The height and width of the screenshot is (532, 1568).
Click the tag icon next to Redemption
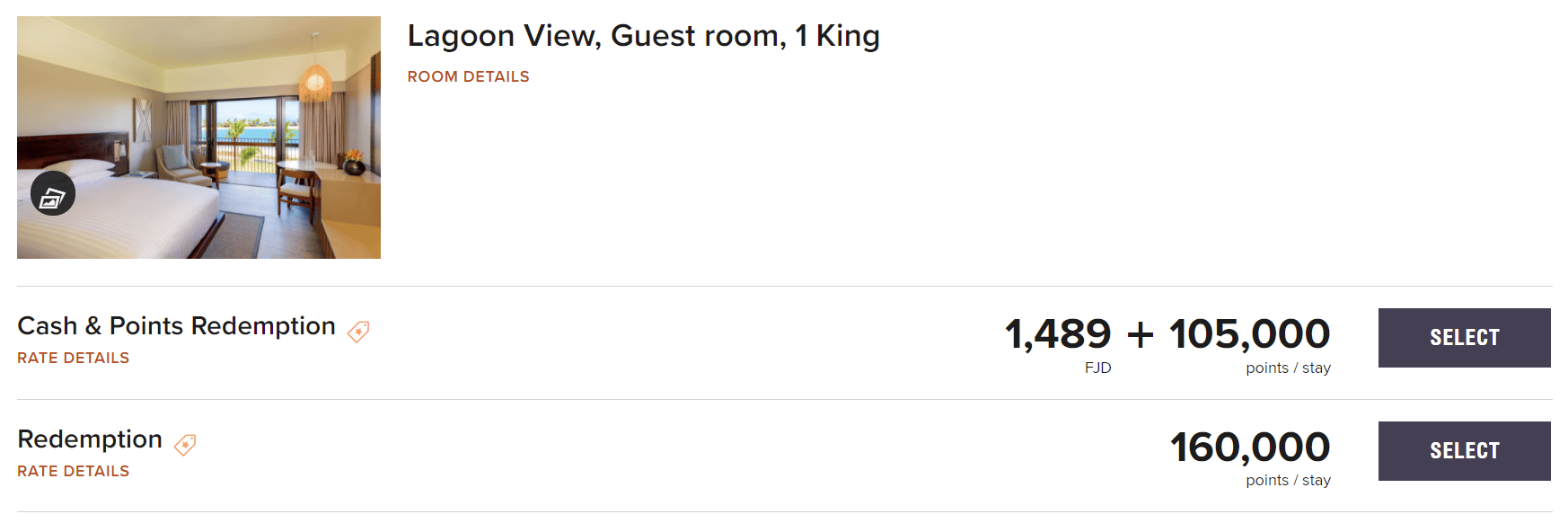click(x=185, y=444)
